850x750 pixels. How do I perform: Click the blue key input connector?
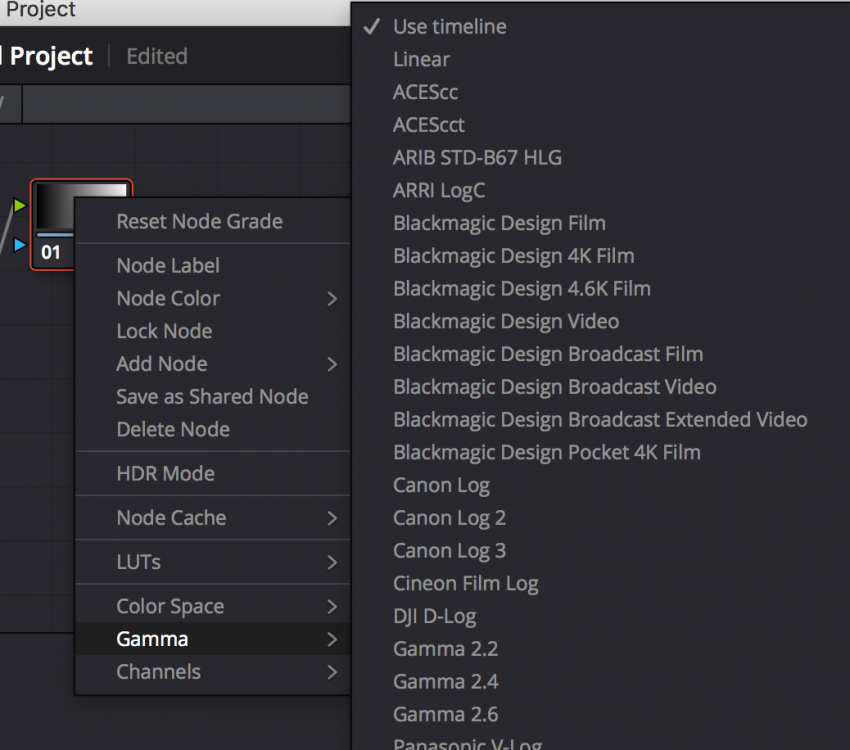point(19,244)
